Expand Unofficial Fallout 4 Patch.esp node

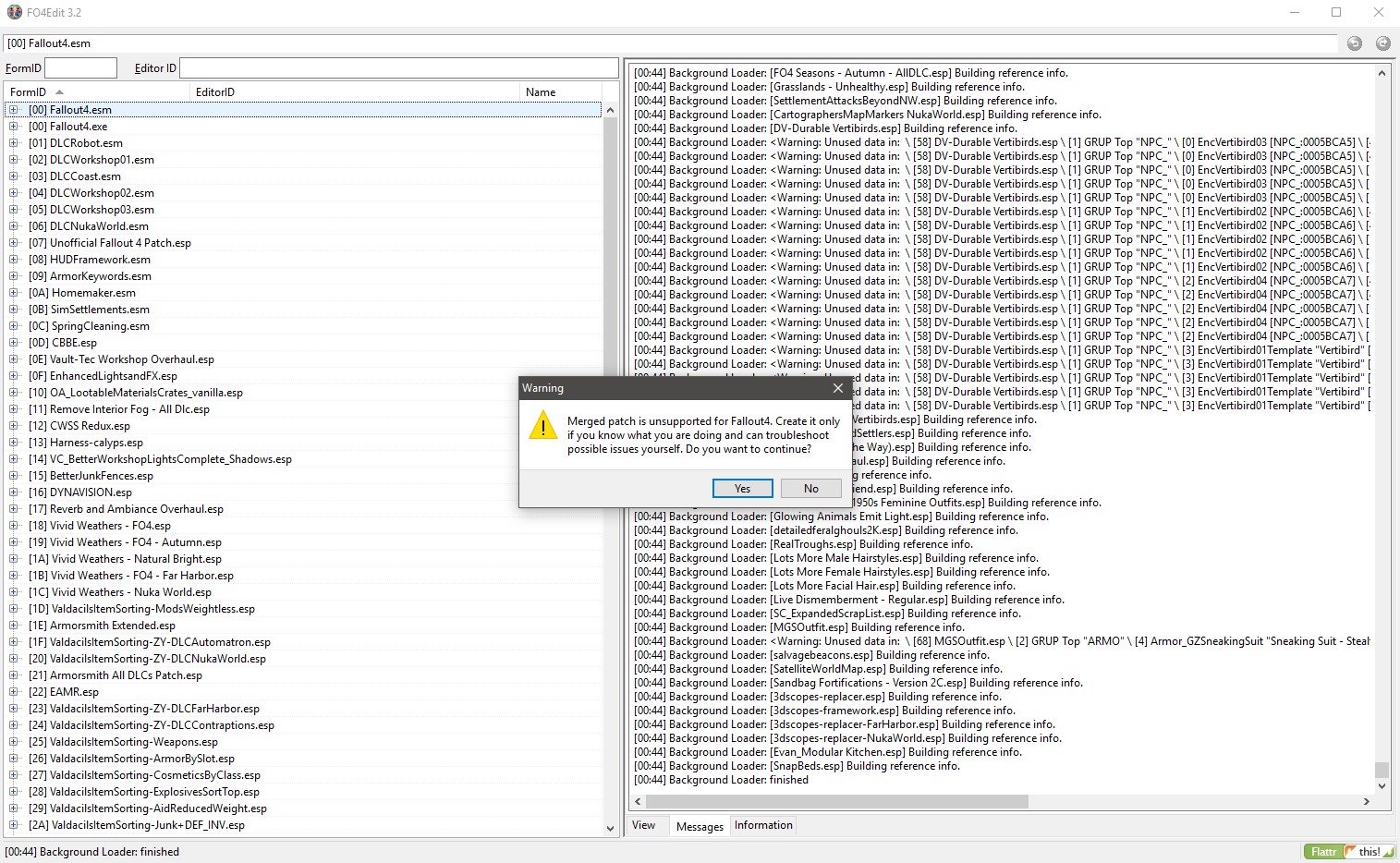pyautogui.click(x=14, y=243)
